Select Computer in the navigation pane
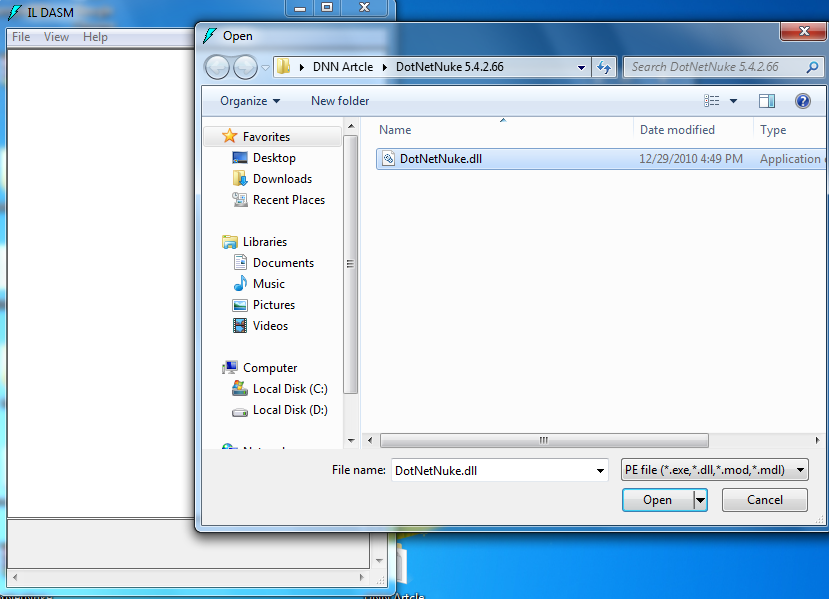 tap(270, 368)
